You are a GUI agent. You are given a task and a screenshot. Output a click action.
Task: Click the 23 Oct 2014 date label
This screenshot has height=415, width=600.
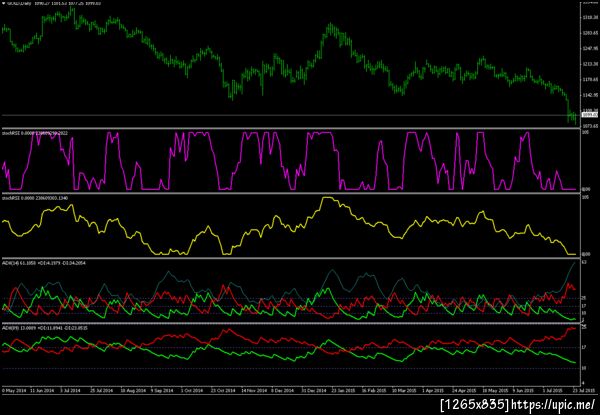coord(223,391)
